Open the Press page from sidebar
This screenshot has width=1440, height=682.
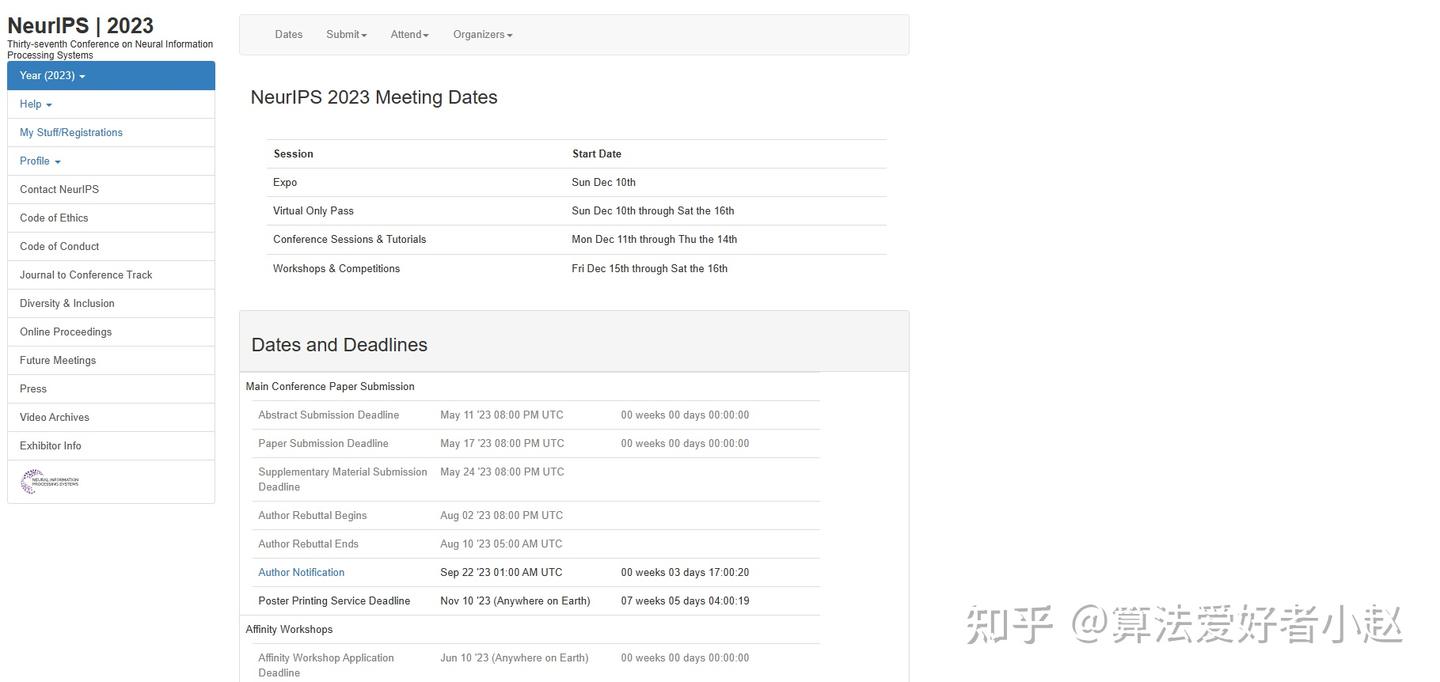click(32, 388)
